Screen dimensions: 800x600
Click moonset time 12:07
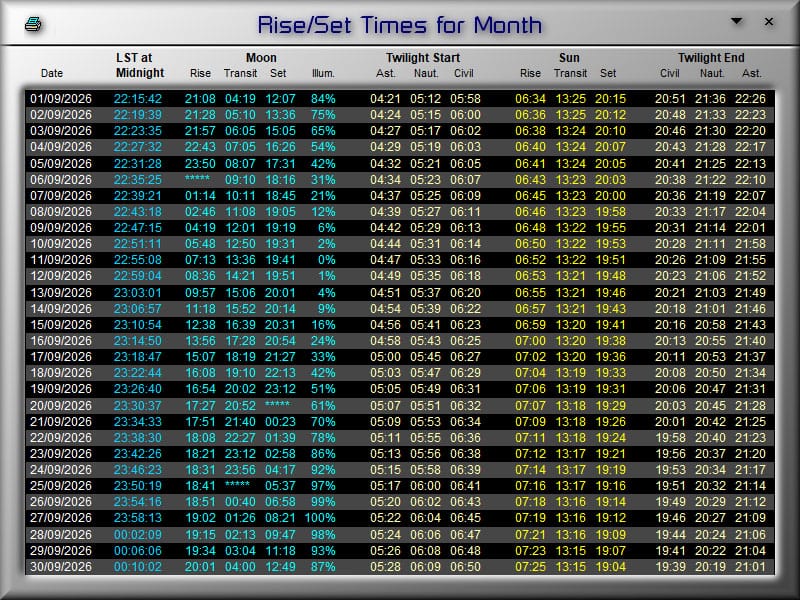pyautogui.click(x=280, y=98)
